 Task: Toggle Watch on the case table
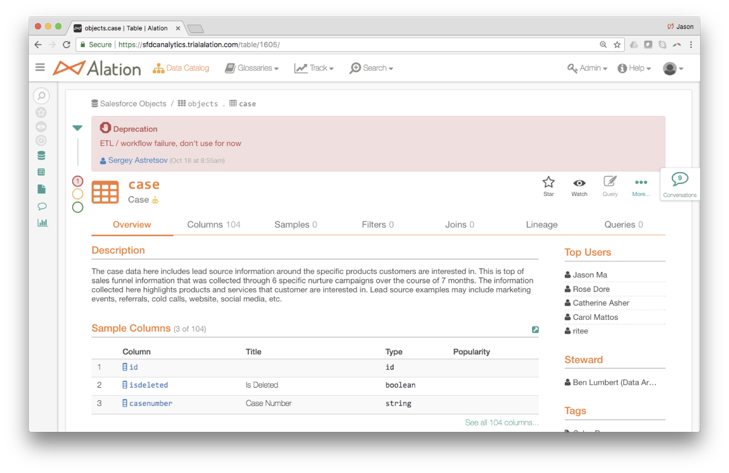(579, 186)
